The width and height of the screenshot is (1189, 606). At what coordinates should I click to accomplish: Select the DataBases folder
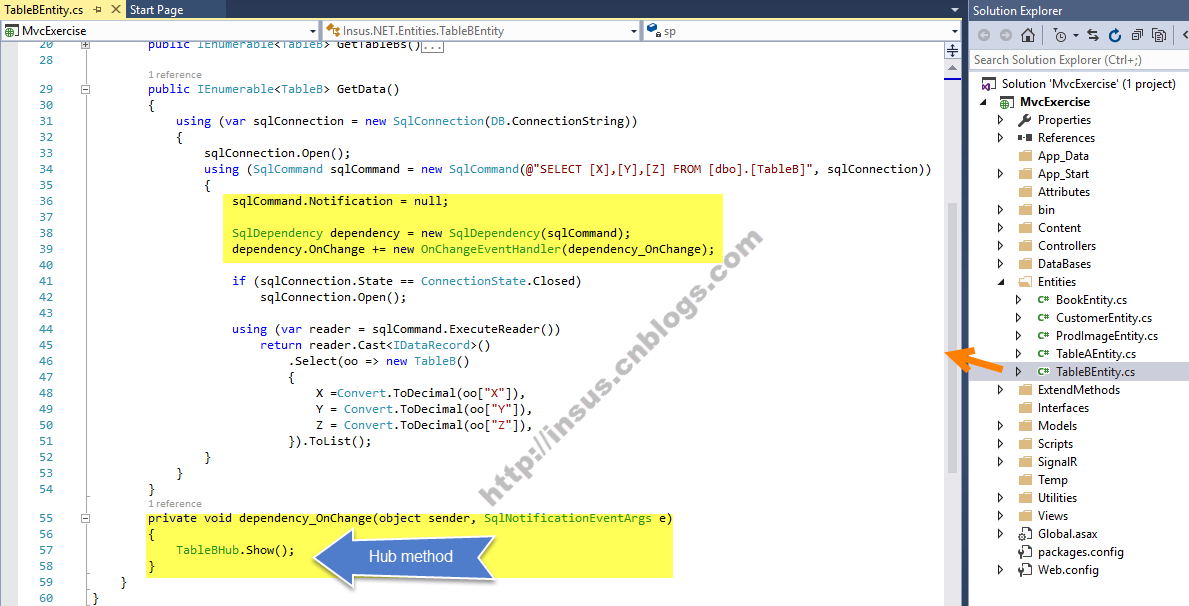pyautogui.click(x=1064, y=264)
